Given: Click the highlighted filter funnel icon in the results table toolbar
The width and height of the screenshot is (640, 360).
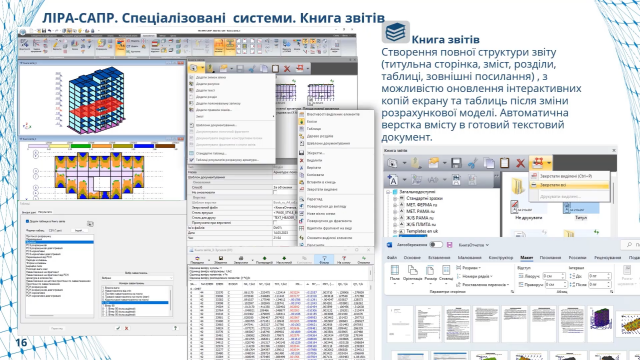Looking at the screenshot, I should coord(324,260).
